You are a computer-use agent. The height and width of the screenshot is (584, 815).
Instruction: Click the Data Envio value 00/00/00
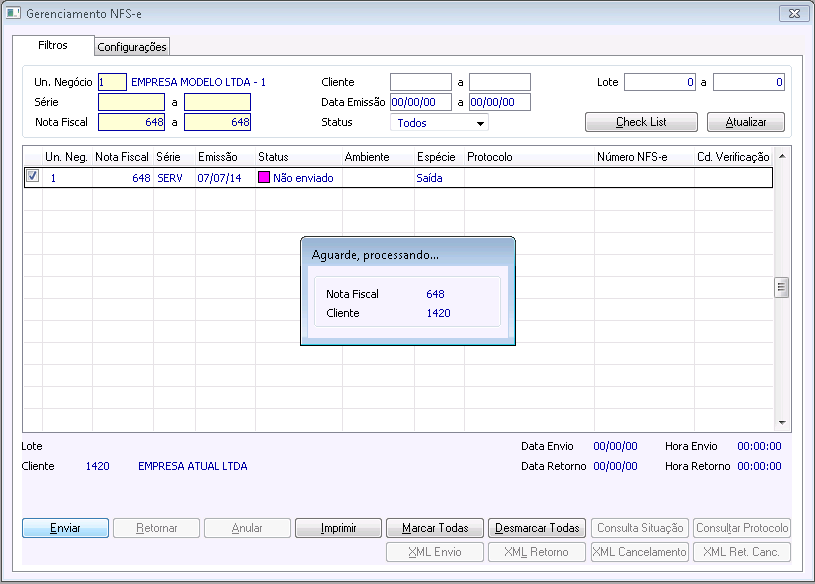pos(615,446)
